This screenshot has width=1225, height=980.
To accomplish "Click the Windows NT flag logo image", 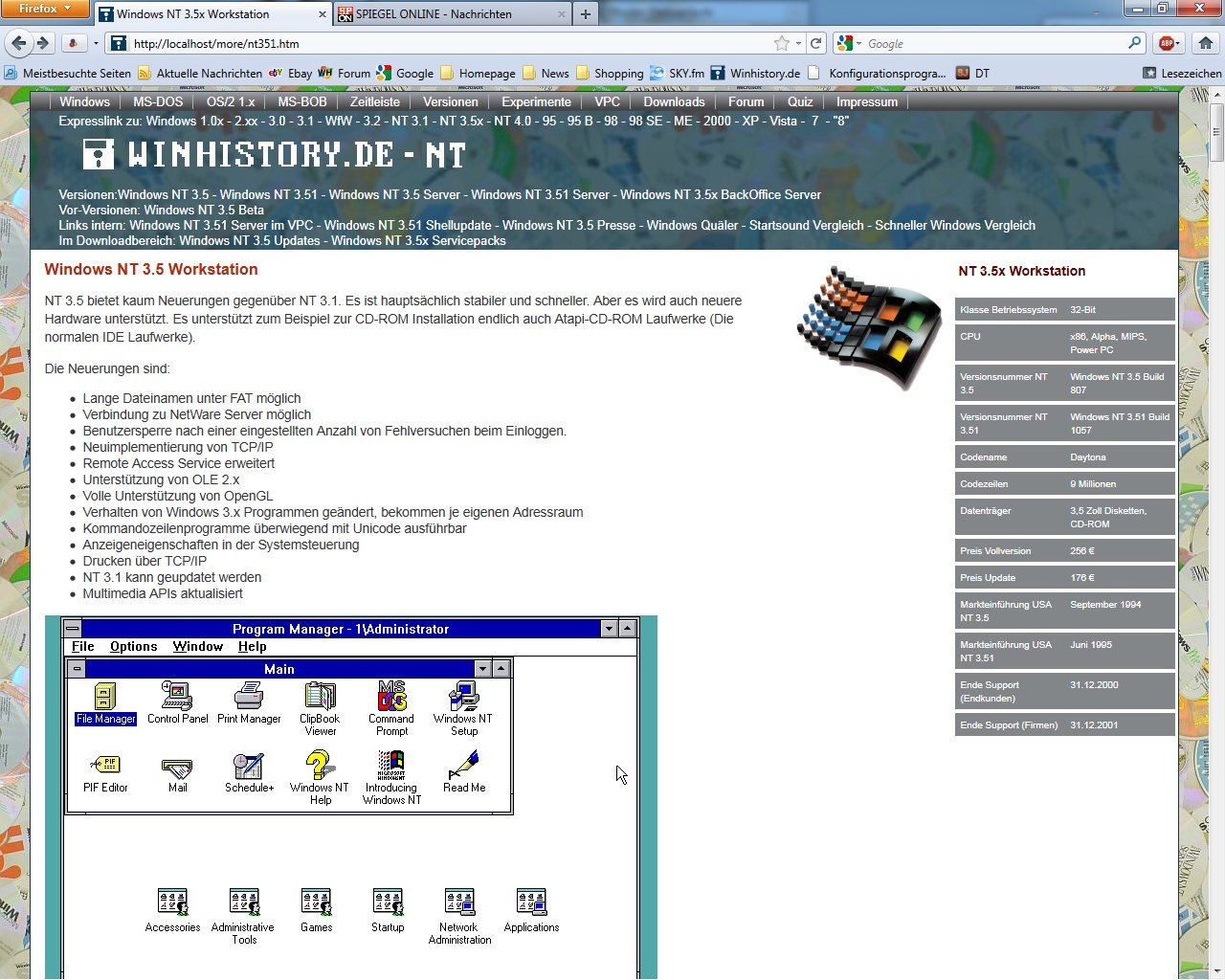I will 869,327.
